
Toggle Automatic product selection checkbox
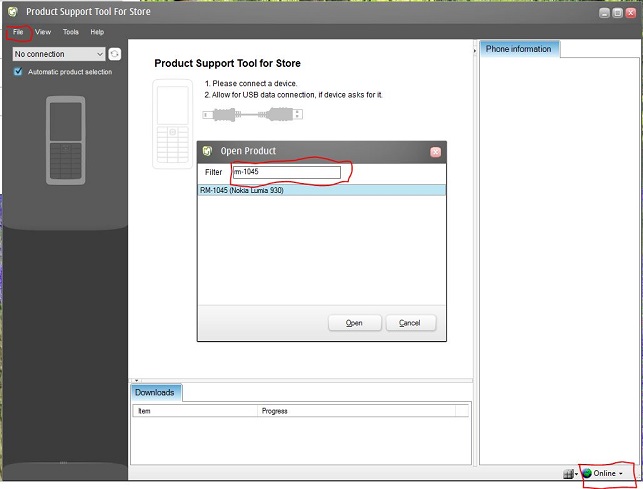[18, 72]
